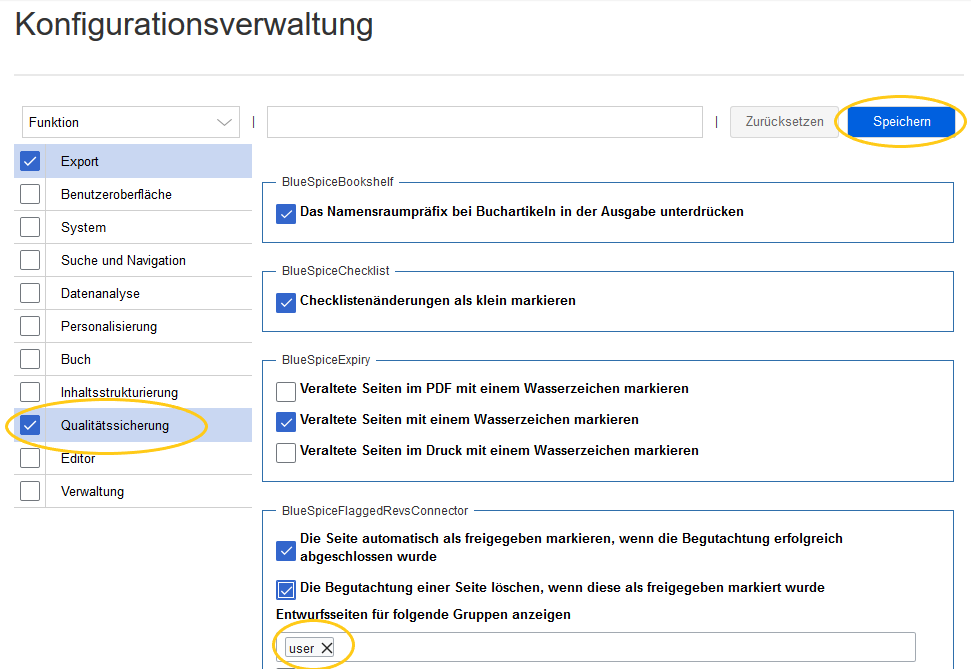Toggle Checklistenänderungen als klein markieren checkbox
Viewport: 971px width, 669px height.
(285, 303)
